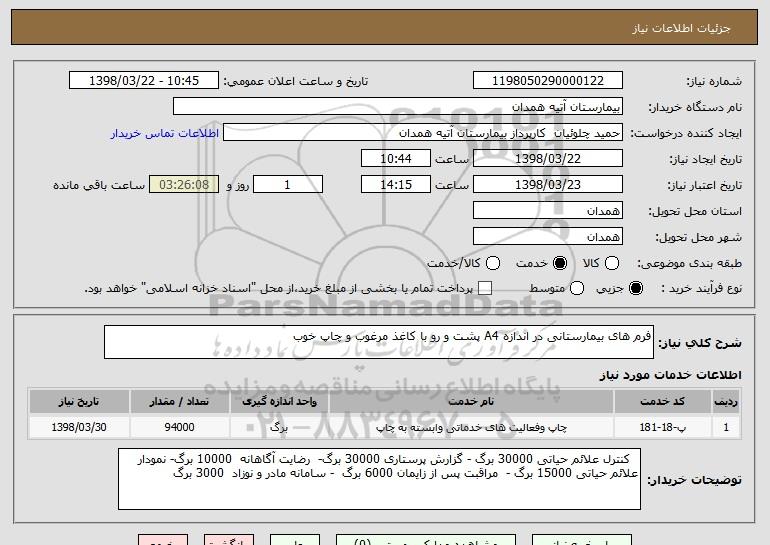This screenshot has height=545, width=770.
Task: Click the delivery province field همدان
Action: pyautogui.click(x=548, y=211)
